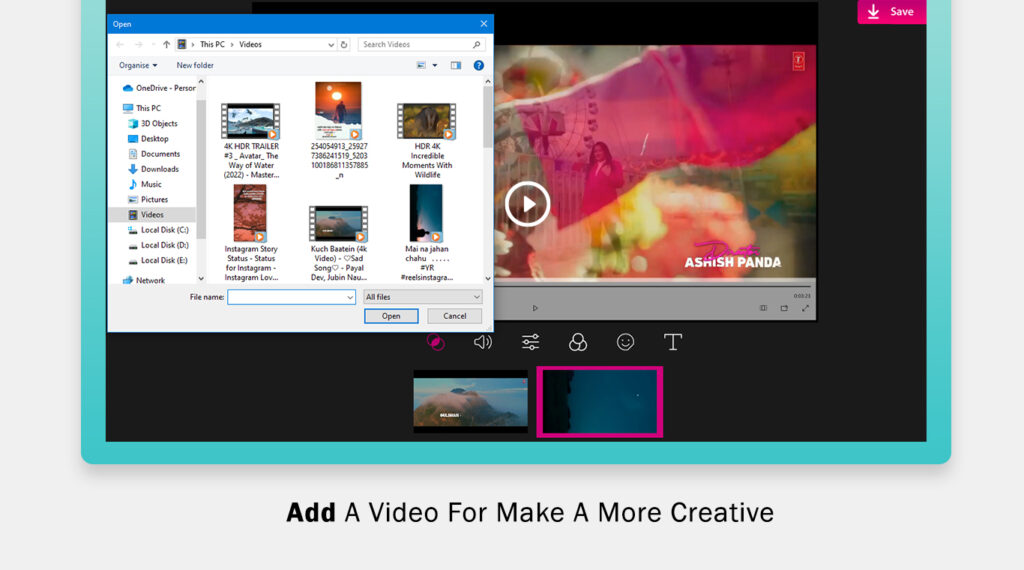
Task: Click the pink Save button
Action: click(x=891, y=12)
